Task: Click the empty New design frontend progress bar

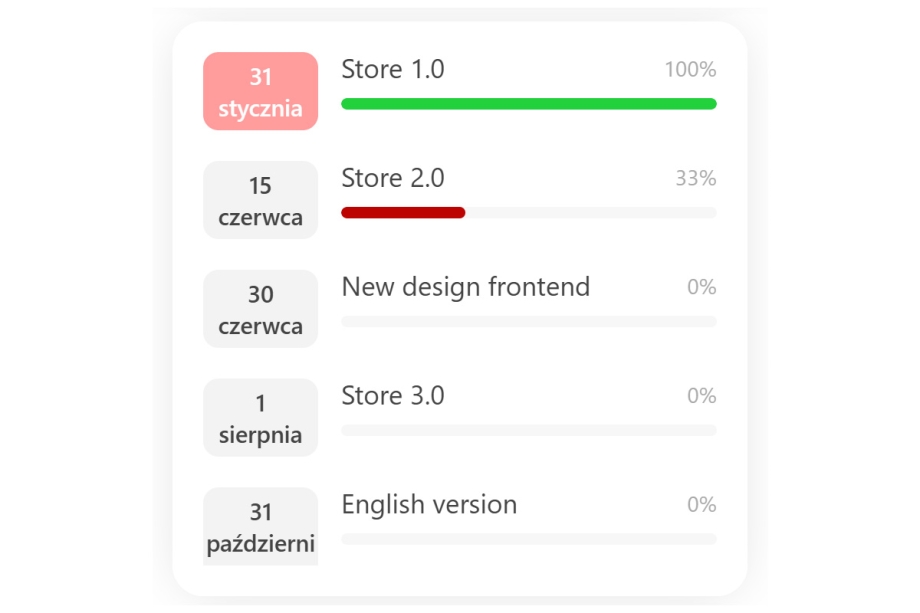Action: point(529,321)
